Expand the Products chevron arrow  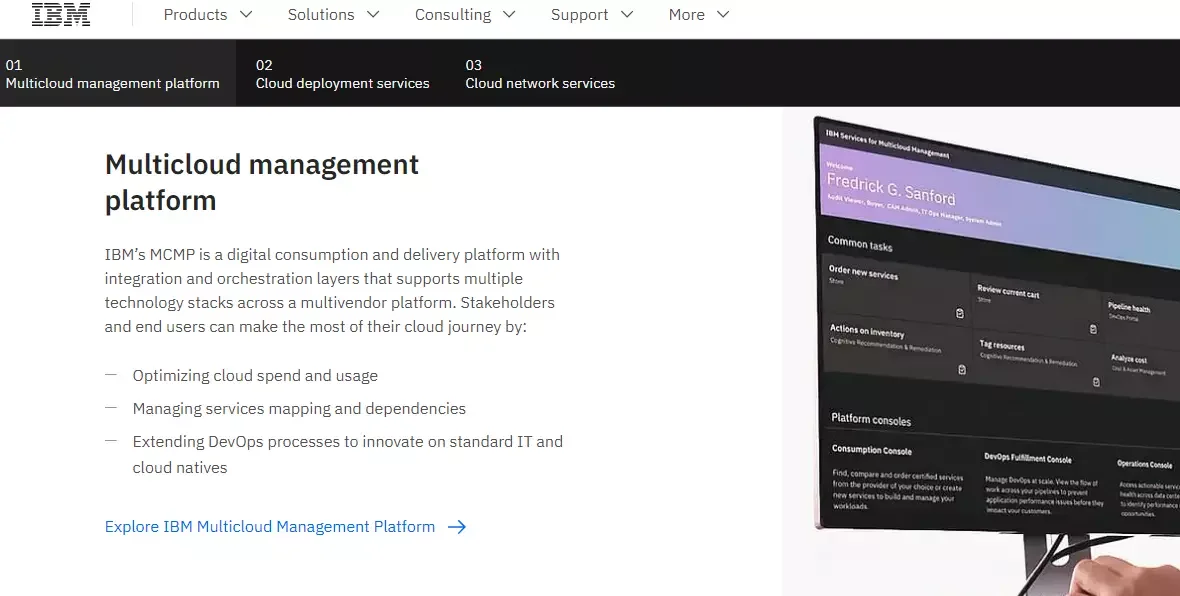[x=246, y=14]
